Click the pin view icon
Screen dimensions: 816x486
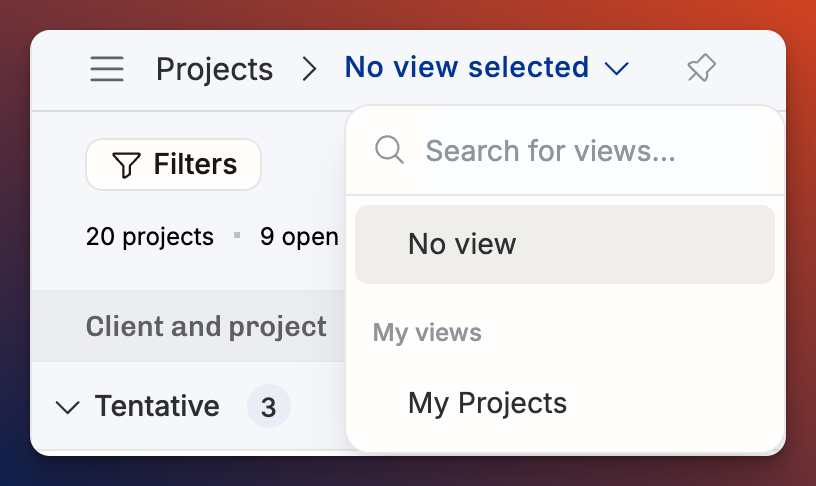tap(701, 68)
